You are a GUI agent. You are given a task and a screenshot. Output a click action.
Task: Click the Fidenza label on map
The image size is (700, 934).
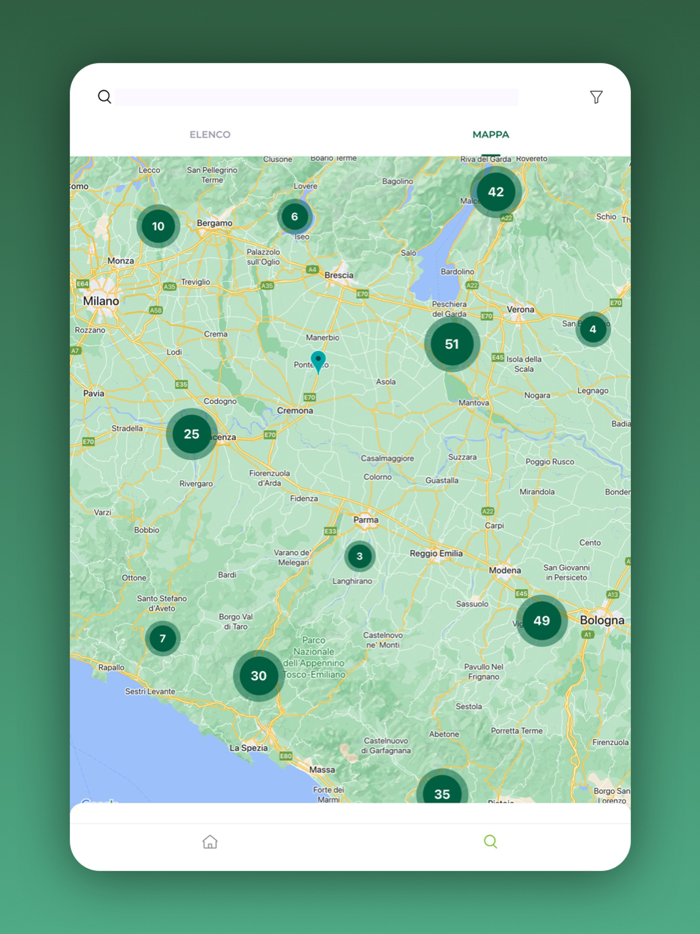tap(304, 498)
